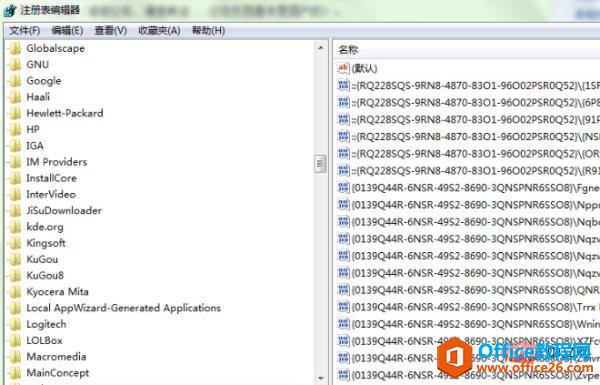The width and height of the screenshot is (600, 385).
Task: Select the KuGou key
Action: pyautogui.click(x=42, y=259)
